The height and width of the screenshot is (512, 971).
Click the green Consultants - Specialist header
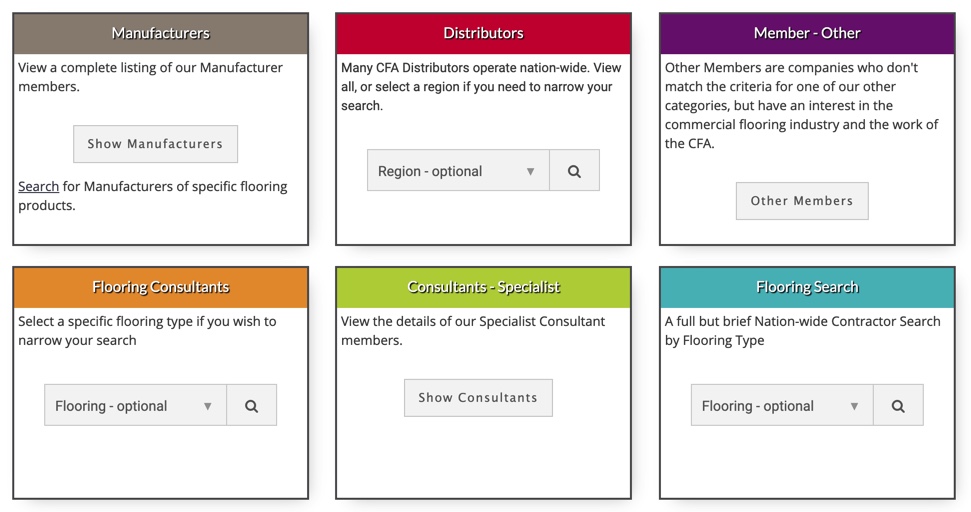coord(483,287)
